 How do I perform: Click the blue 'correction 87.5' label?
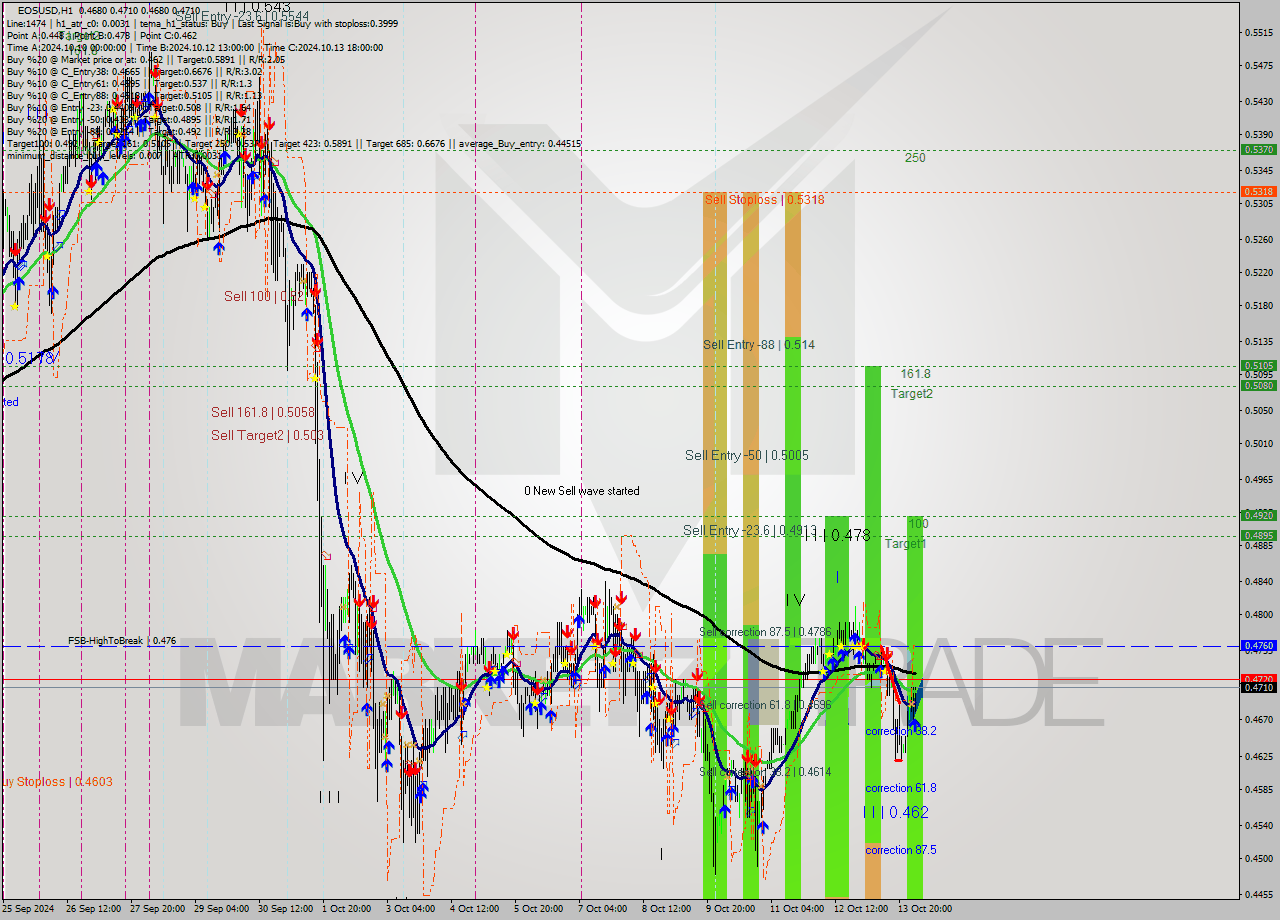click(x=901, y=850)
